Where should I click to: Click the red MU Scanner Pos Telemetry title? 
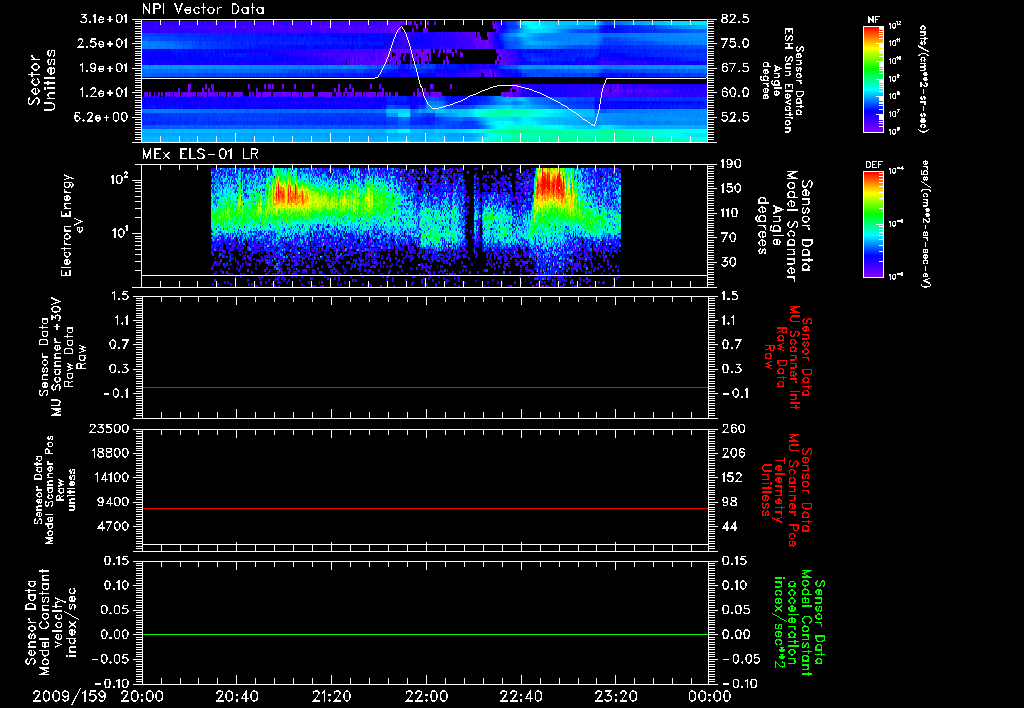point(786,490)
